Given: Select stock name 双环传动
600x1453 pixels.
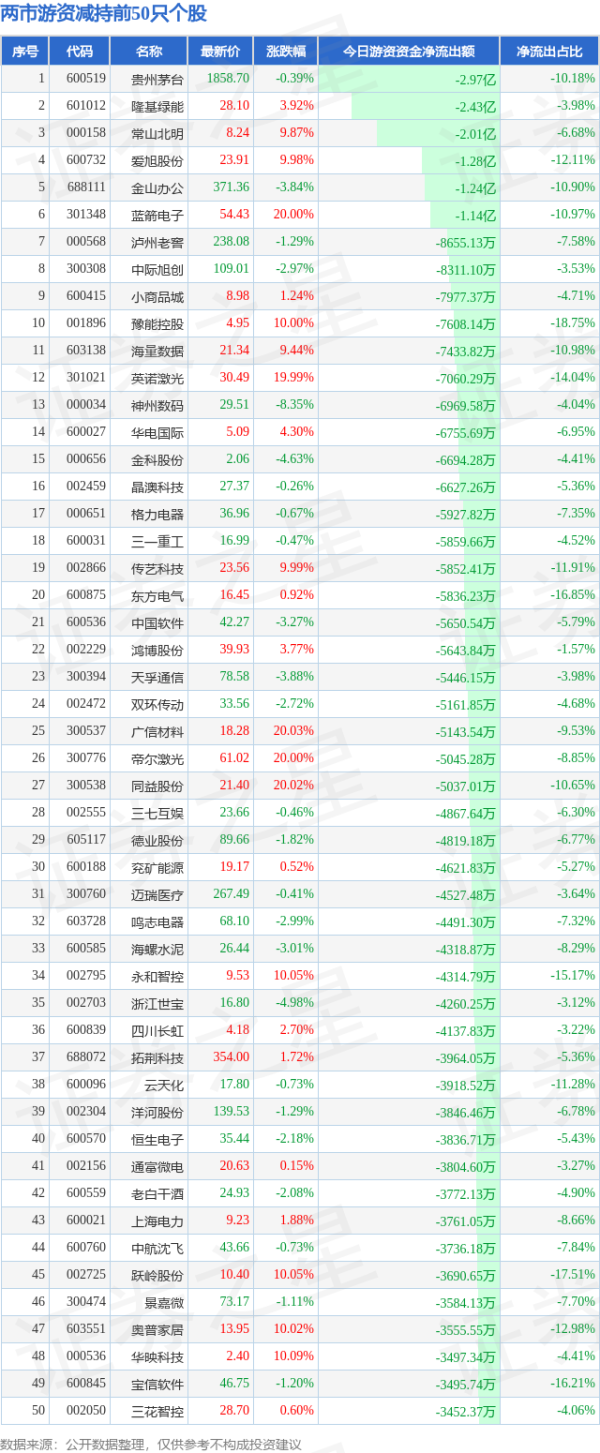Looking at the screenshot, I should pyautogui.click(x=157, y=703).
